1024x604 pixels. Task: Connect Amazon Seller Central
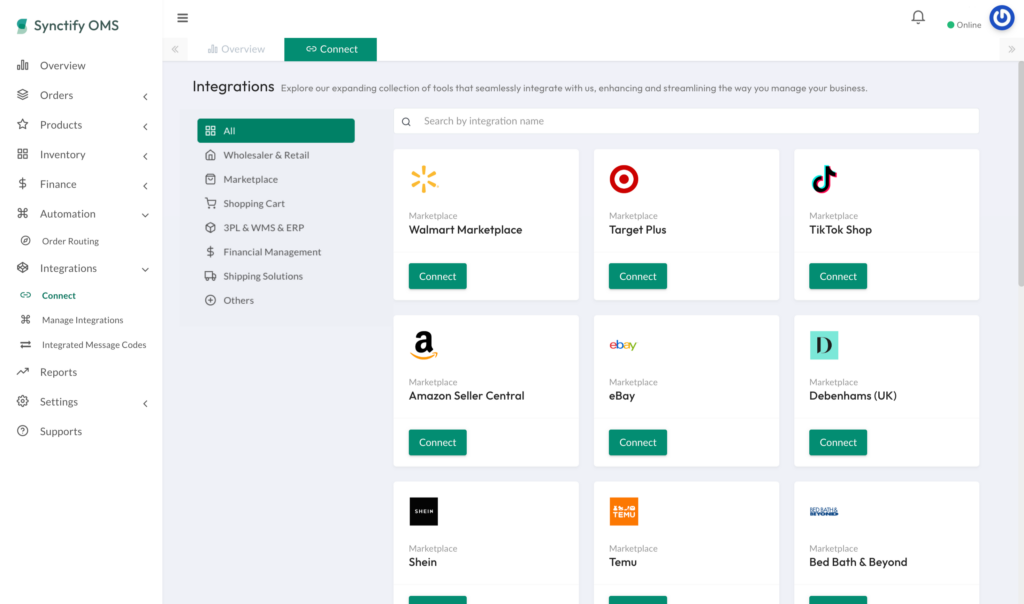pyautogui.click(x=438, y=442)
